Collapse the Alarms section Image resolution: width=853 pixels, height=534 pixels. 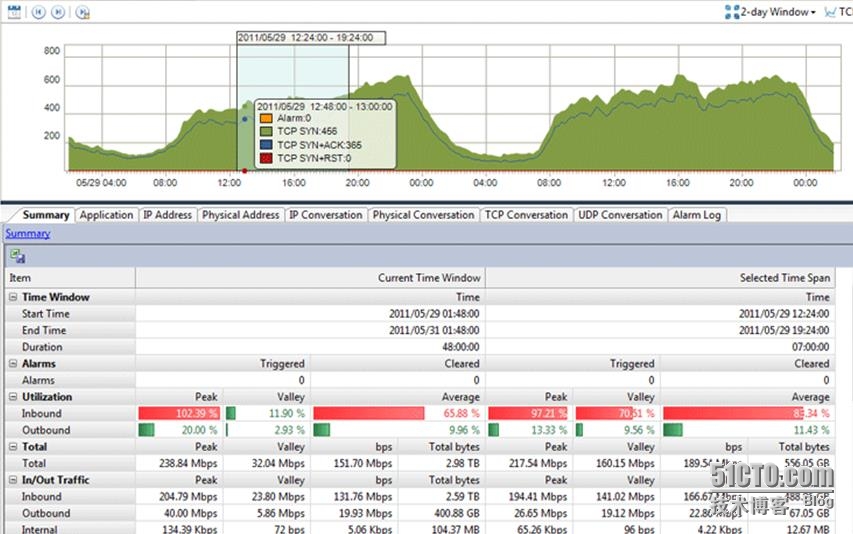(13, 364)
